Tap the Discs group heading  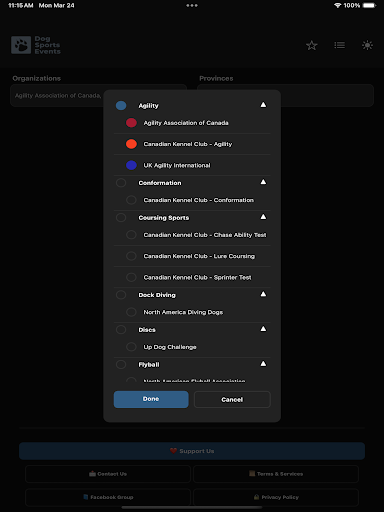[147, 330]
